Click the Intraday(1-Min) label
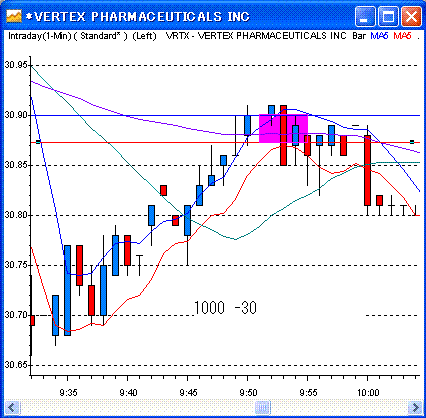Screen dimensions: 426x418 (40, 36)
